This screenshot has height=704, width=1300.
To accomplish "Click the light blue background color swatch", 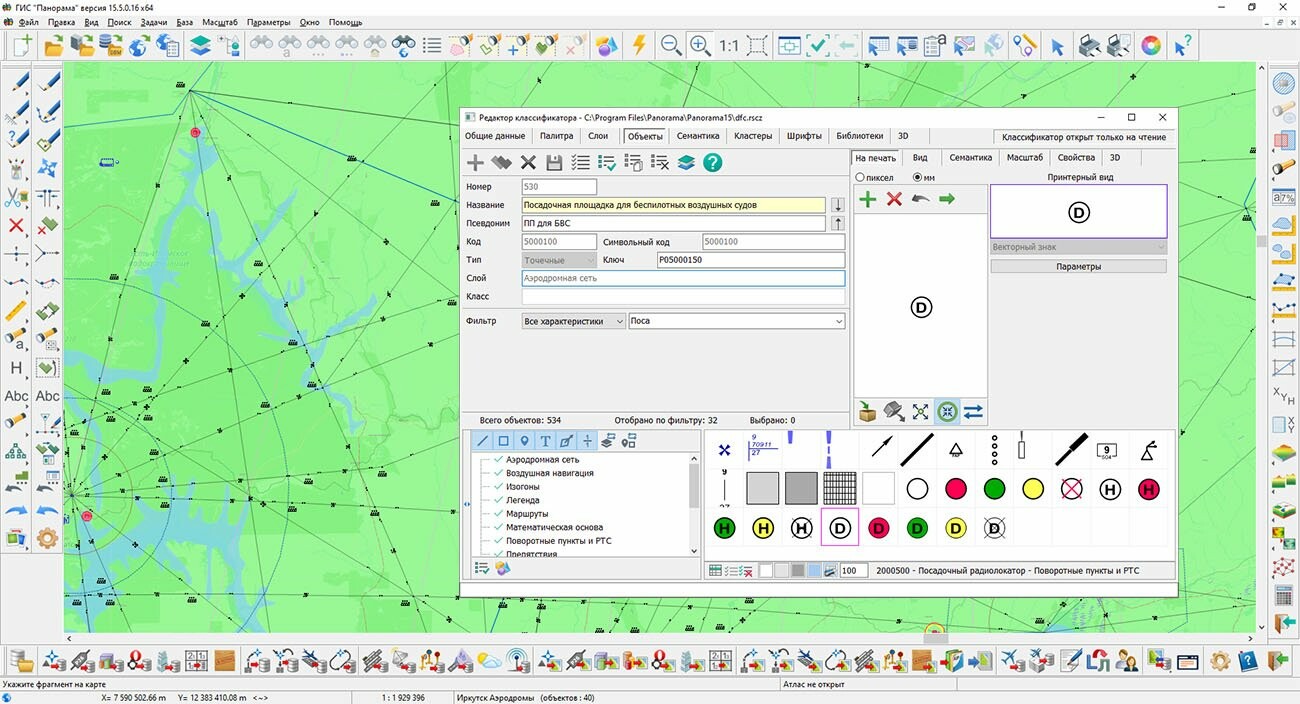I will point(814,571).
